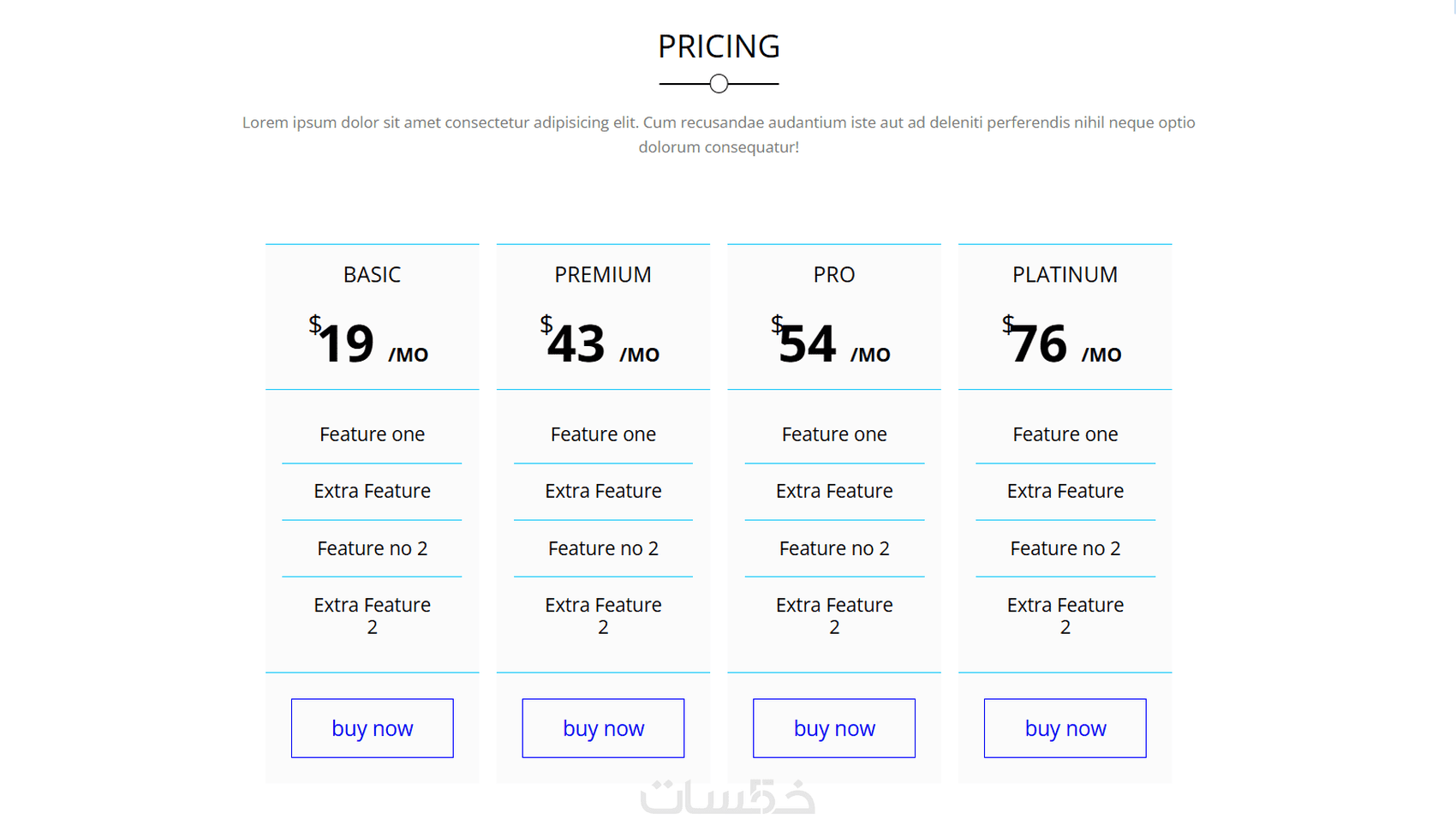Click Feature one in the Basic plan
The image size is (1456, 831).
372,434
